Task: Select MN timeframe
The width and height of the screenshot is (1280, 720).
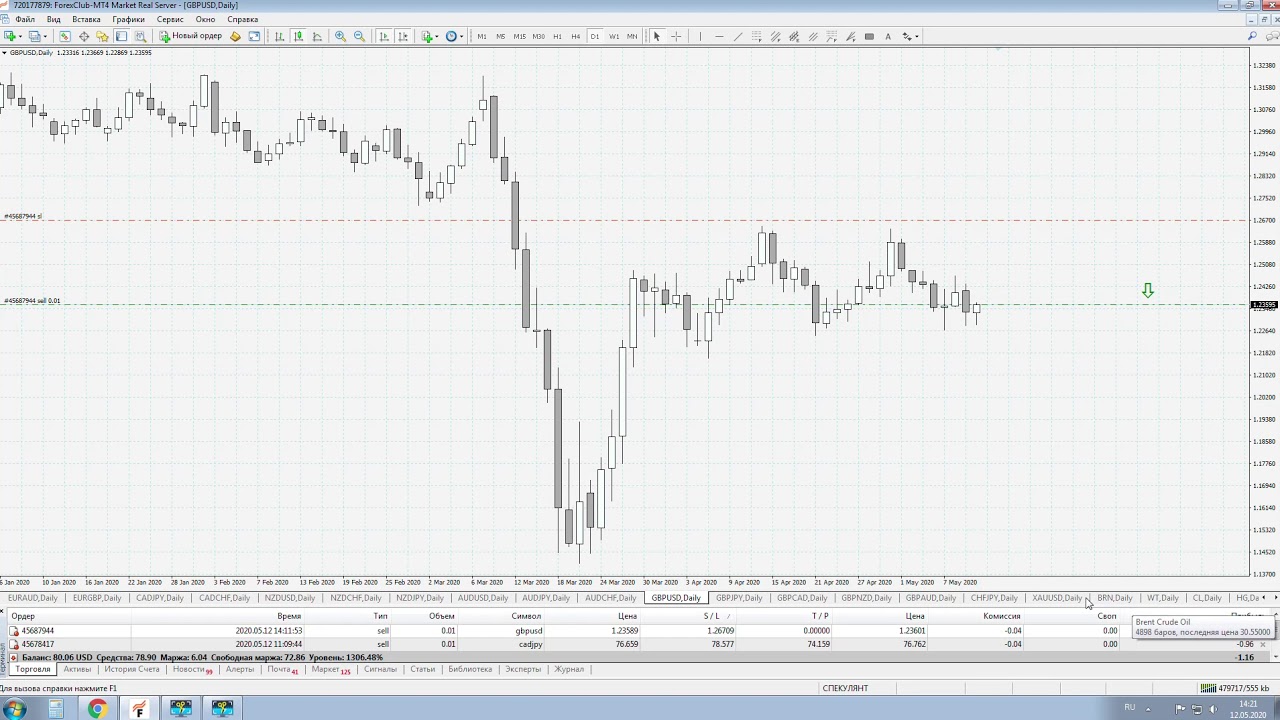Action: [x=632, y=36]
